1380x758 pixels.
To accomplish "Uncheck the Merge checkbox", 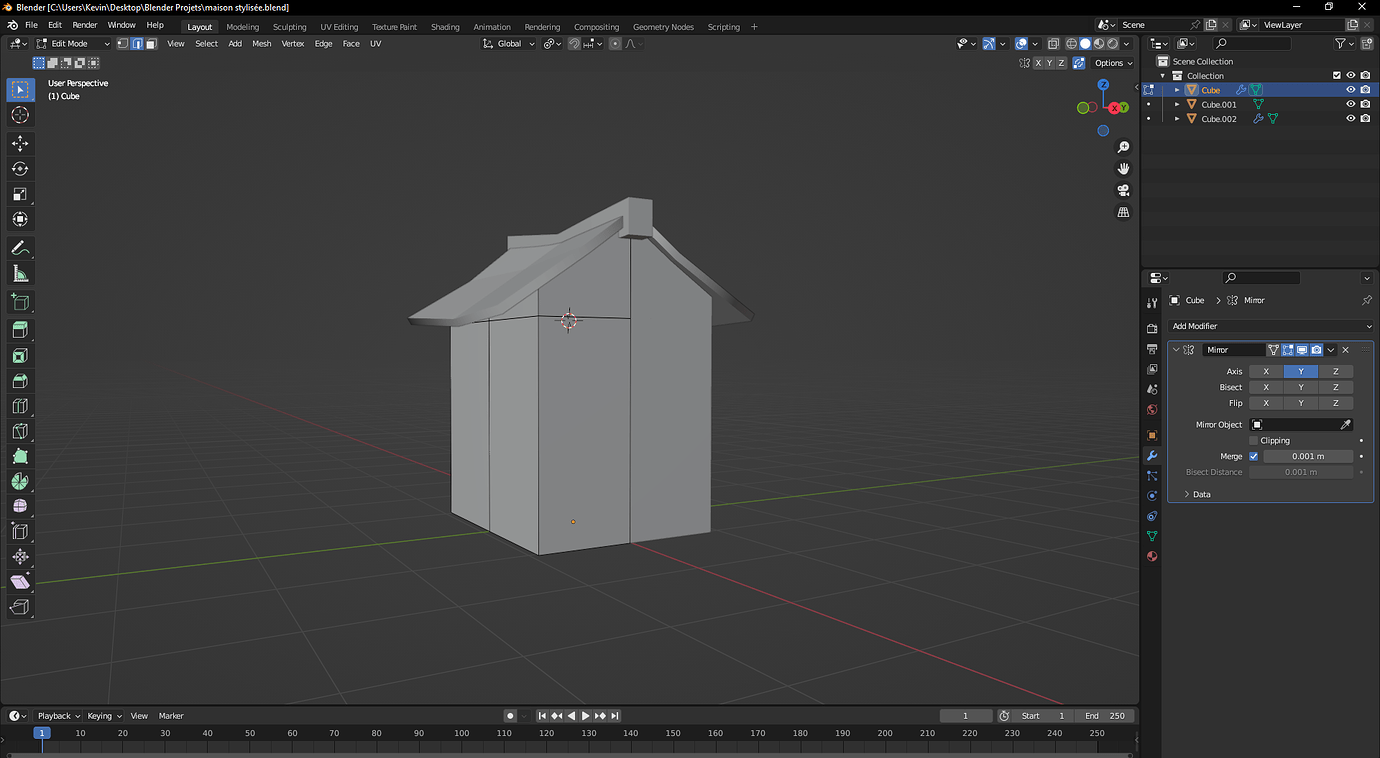I will pos(1253,456).
